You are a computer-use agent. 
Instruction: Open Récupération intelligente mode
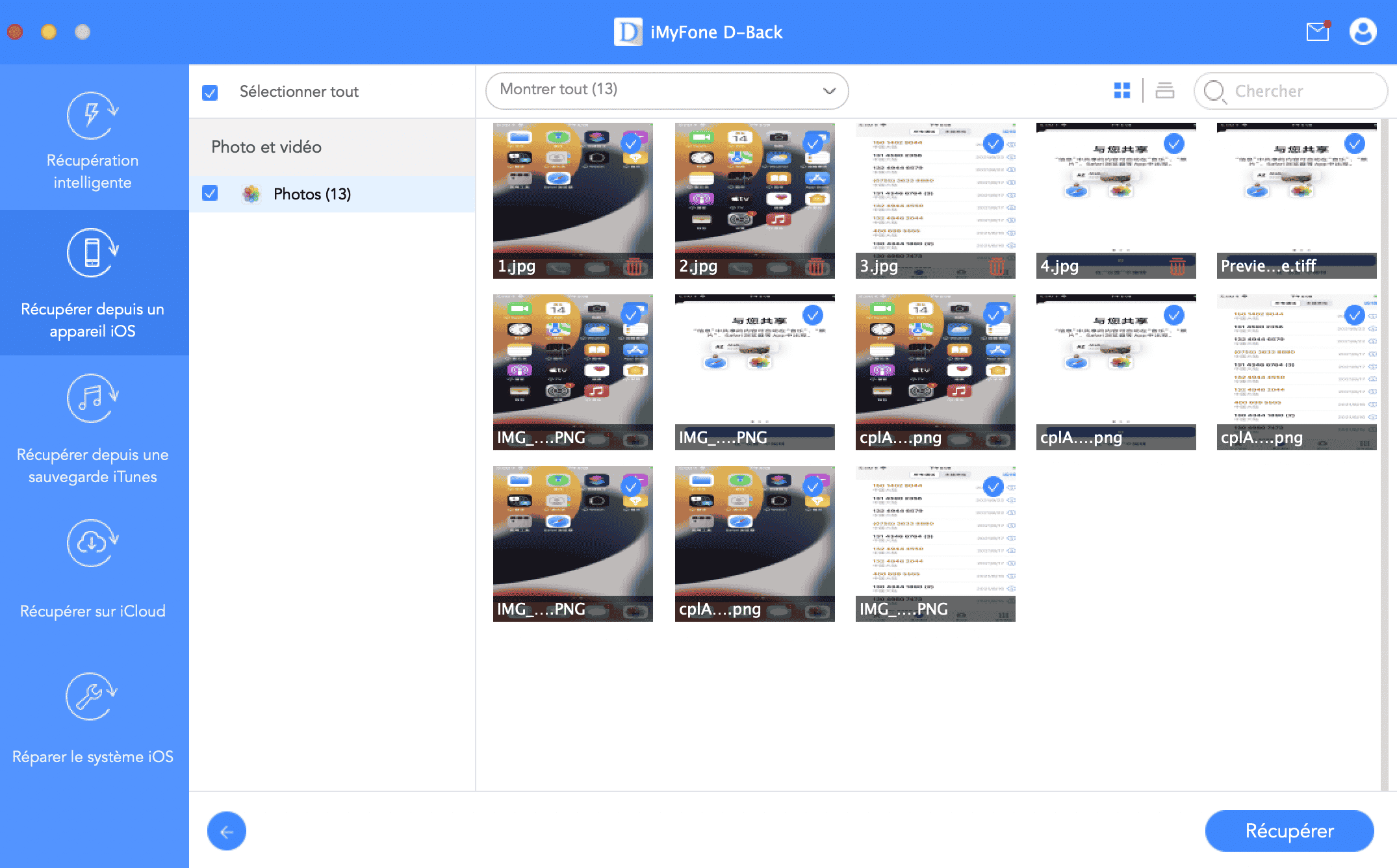pos(94,138)
